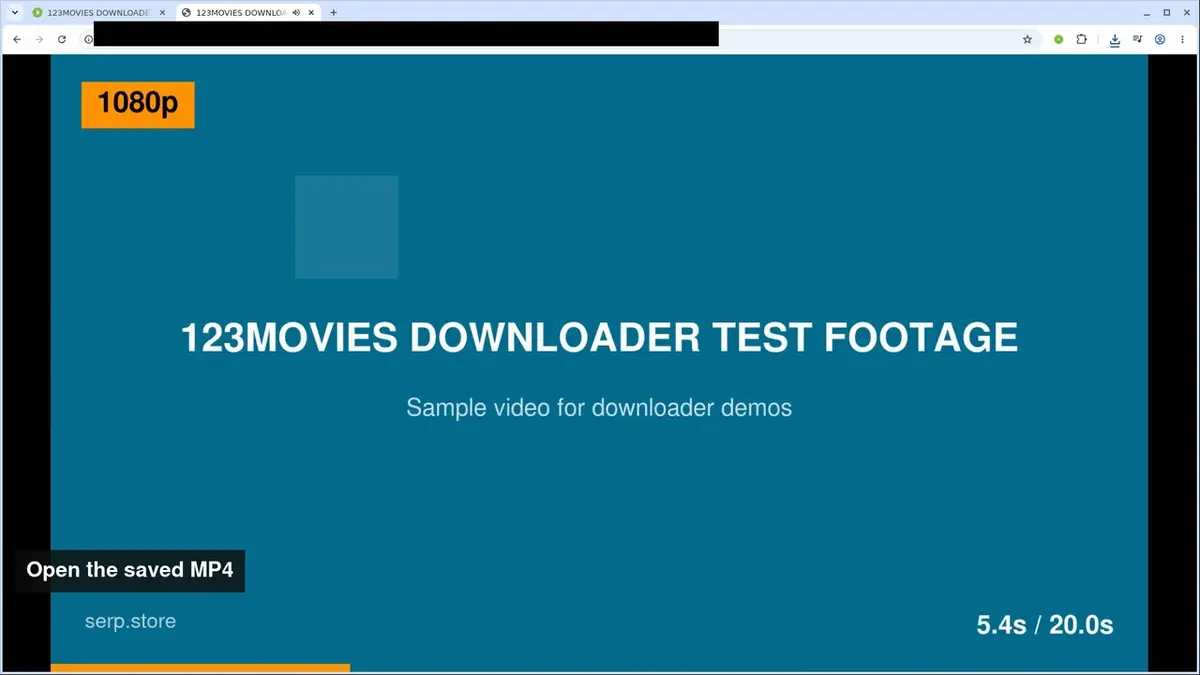Close the active tab playing audio
The image size is (1200, 675).
point(312,12)
